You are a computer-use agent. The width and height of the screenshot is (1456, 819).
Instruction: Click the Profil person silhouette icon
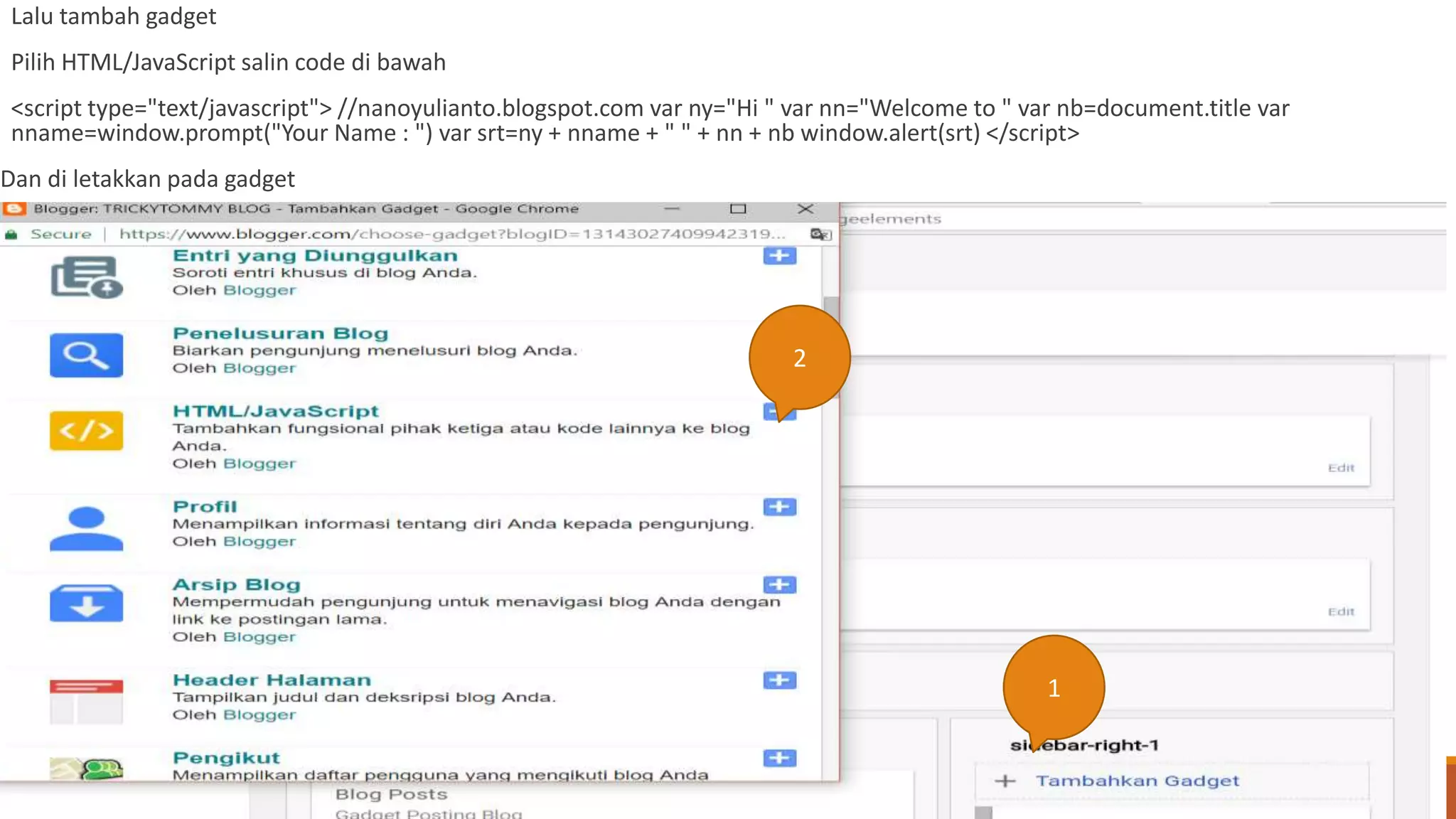pos(86,528)
